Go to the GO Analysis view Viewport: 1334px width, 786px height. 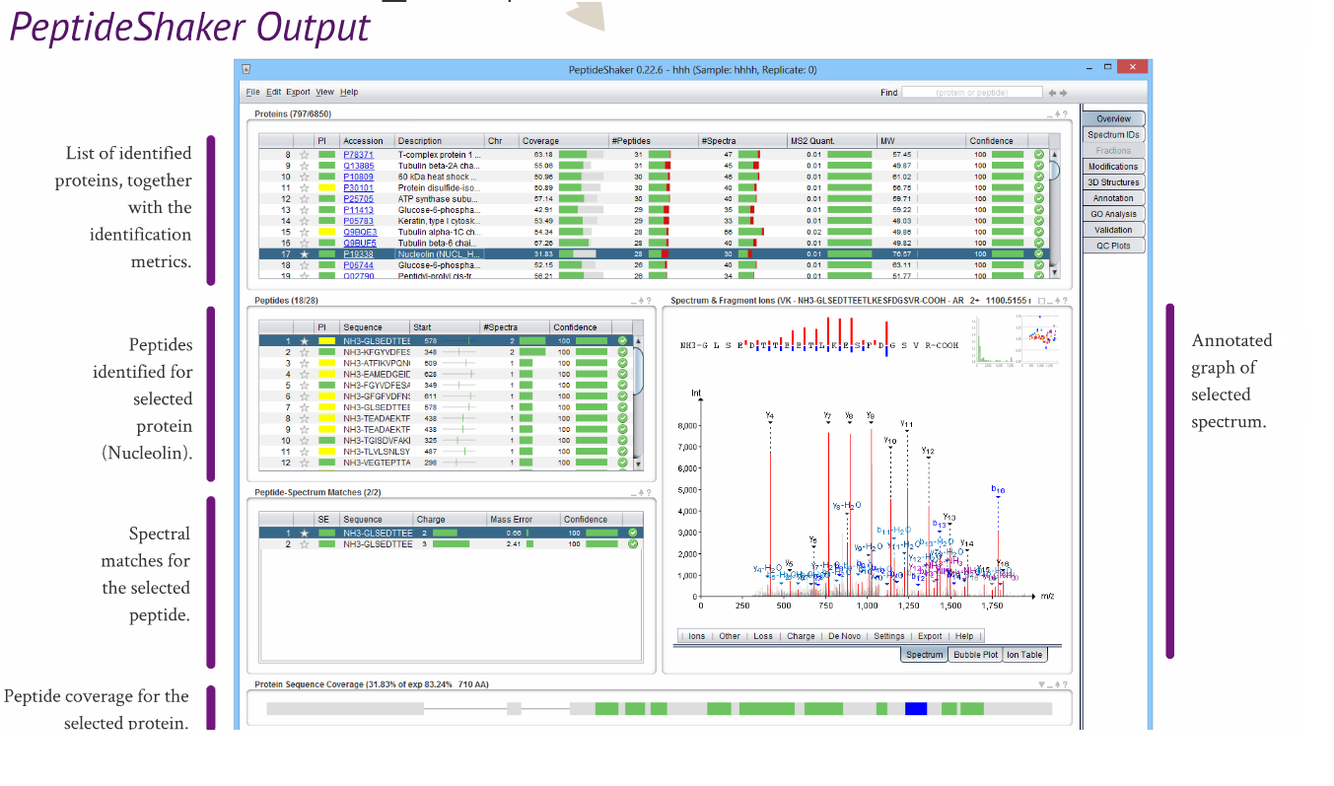click(x=1113, y=214)
